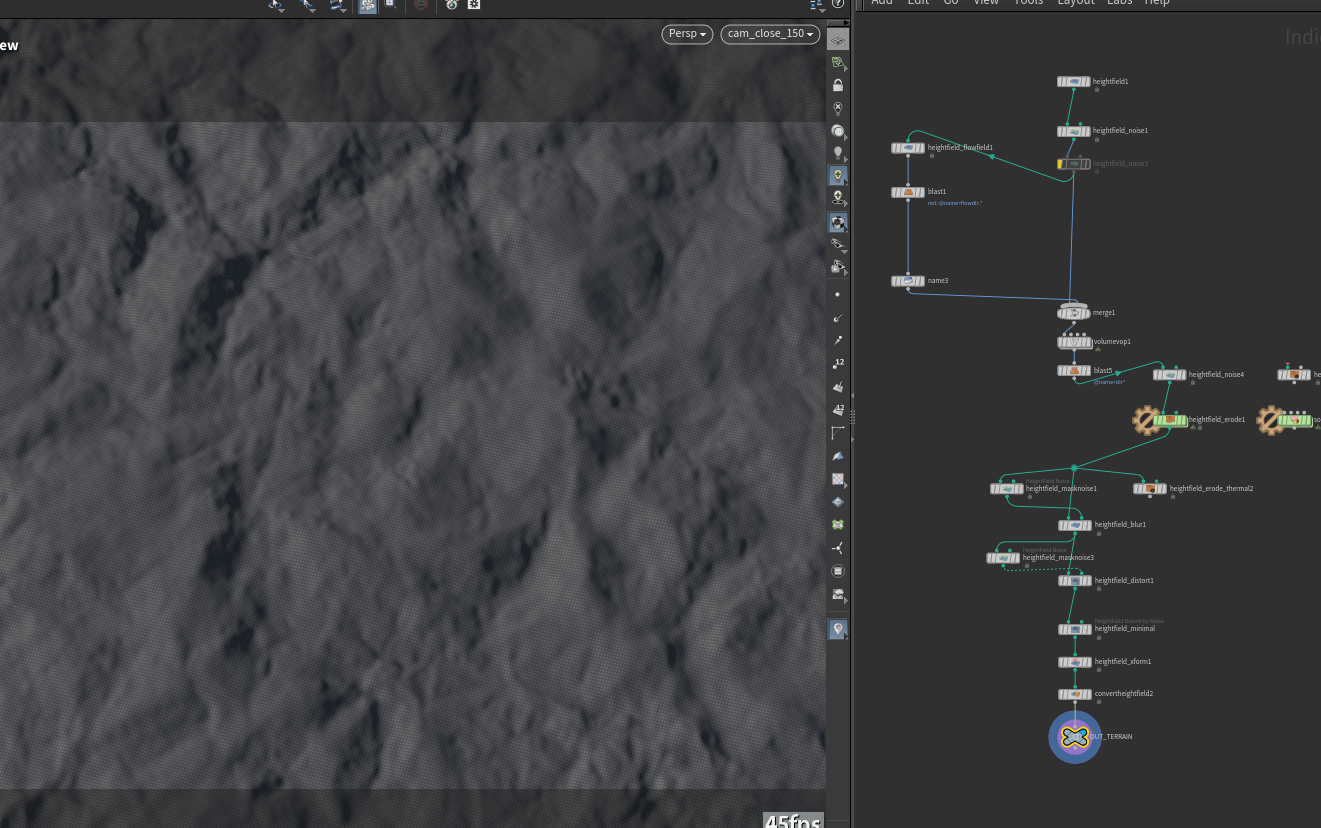Select the plain grey bulb normal lighting icon
Image resolution: width=1321 pixels, height=828 pixels.
coord(838,153)
